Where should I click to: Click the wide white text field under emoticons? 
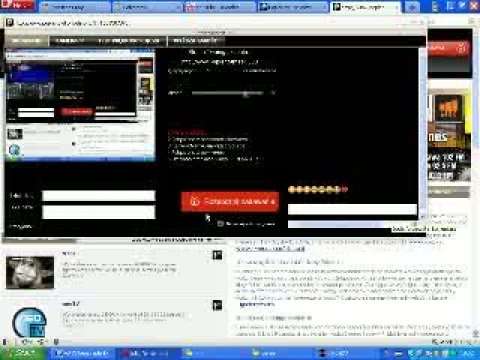pyautogui.click(x=352, y=209)
